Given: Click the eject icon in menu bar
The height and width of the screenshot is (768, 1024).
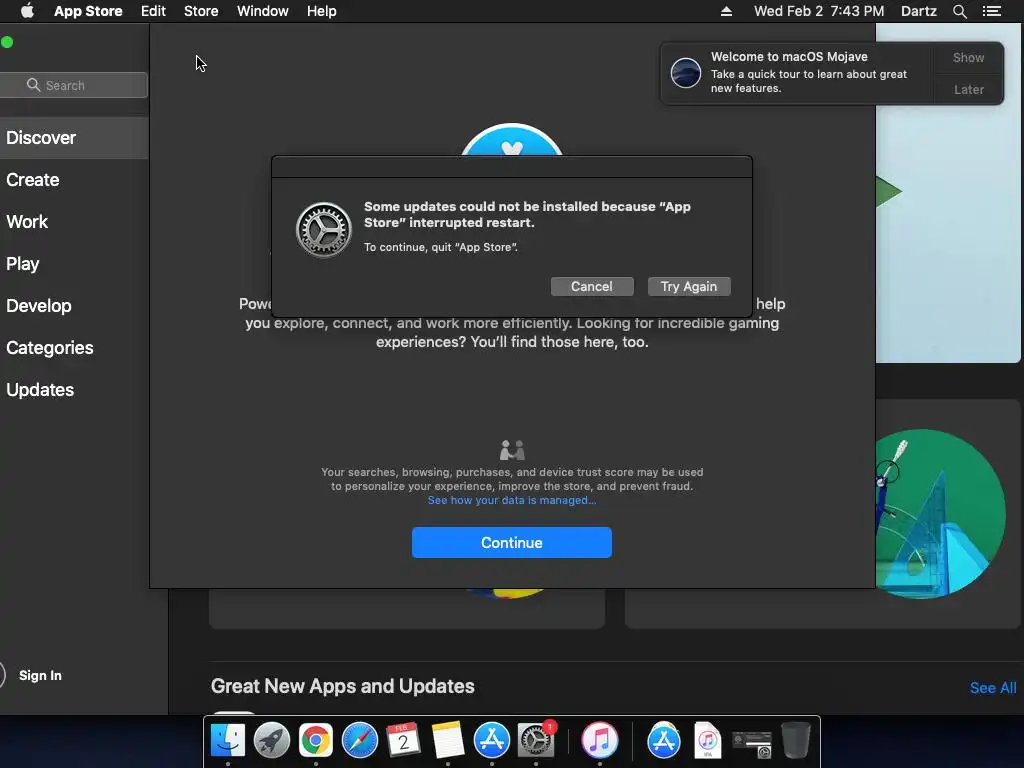Looking at the screenshot, I should click(726, 11).
